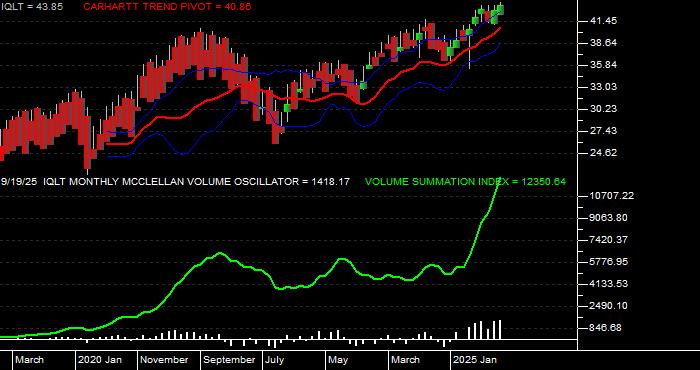Click the 5776.95 oscillator axis value
The width and height of the screenshot is (700, 370).
coord(609,262)
